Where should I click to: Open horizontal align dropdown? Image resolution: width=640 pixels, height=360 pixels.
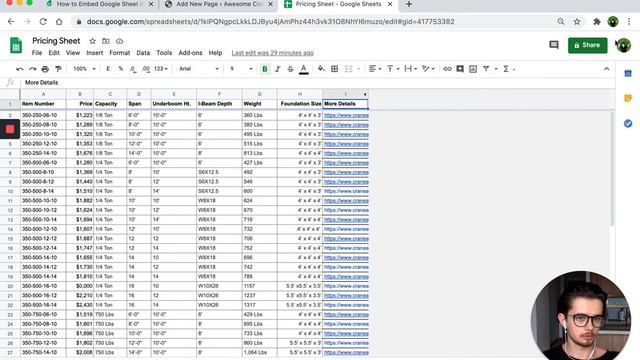coord(375,69)
